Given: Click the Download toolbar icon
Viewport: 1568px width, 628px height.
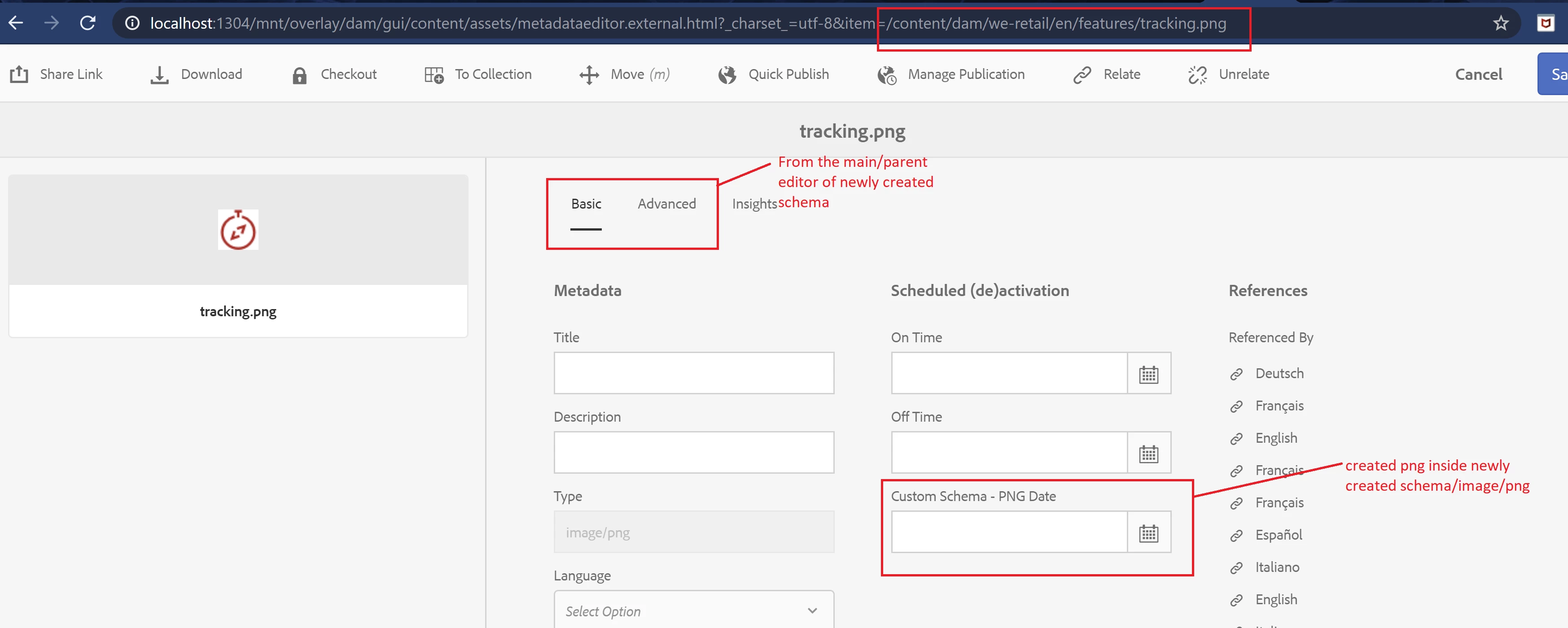Looking at the screenshot, I should tap(159, 75).
